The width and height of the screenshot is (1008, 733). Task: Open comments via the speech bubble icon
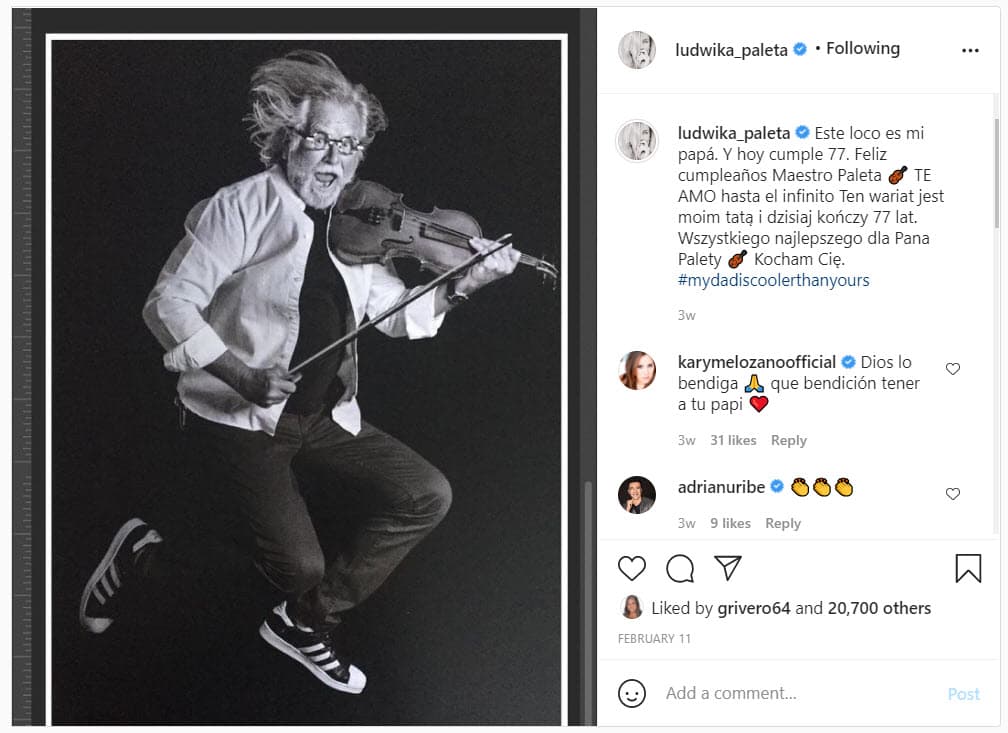tap(680, 569)
